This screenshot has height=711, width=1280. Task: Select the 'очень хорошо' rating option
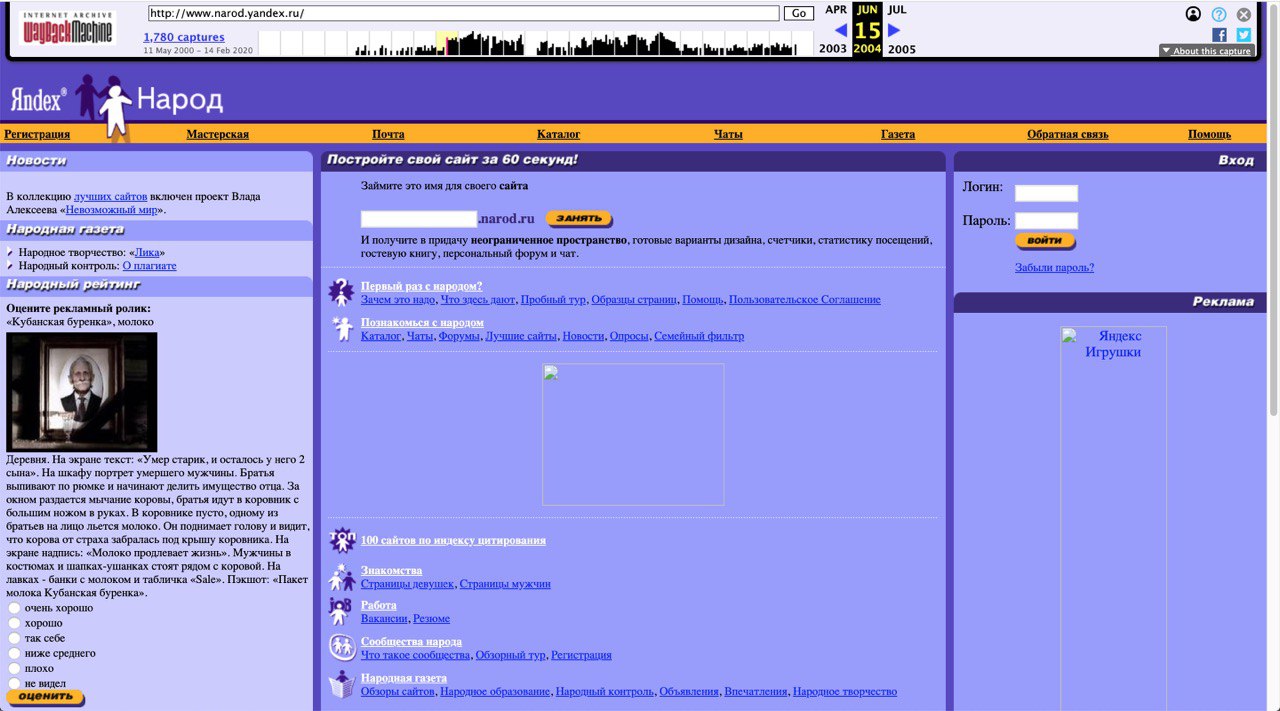click(14, 608)
